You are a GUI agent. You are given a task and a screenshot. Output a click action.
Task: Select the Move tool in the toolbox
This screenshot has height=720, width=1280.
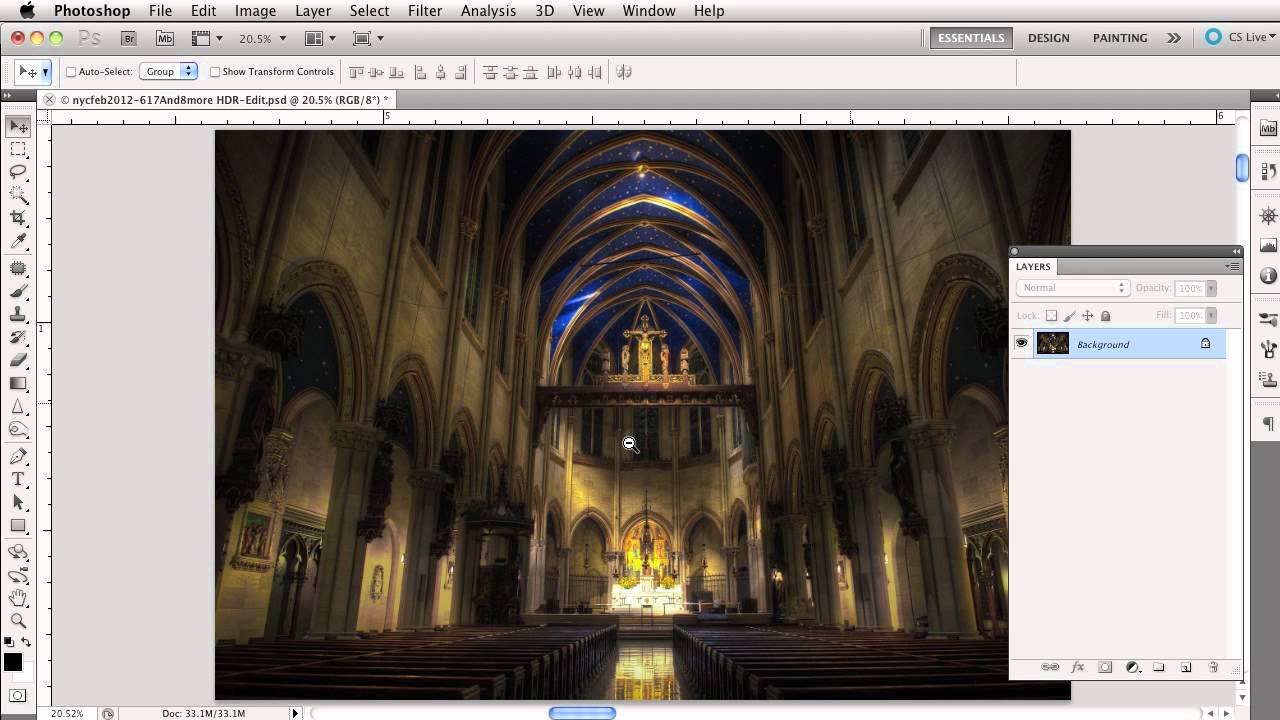[18, 127]
